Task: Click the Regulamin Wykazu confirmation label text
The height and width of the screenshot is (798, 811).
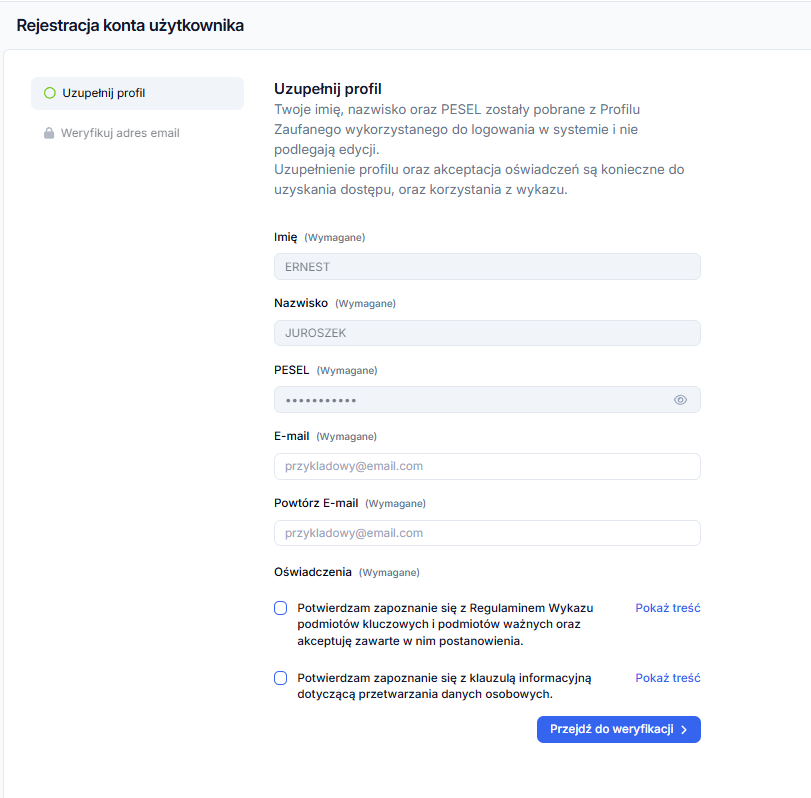Action: [x=445, y=624]
